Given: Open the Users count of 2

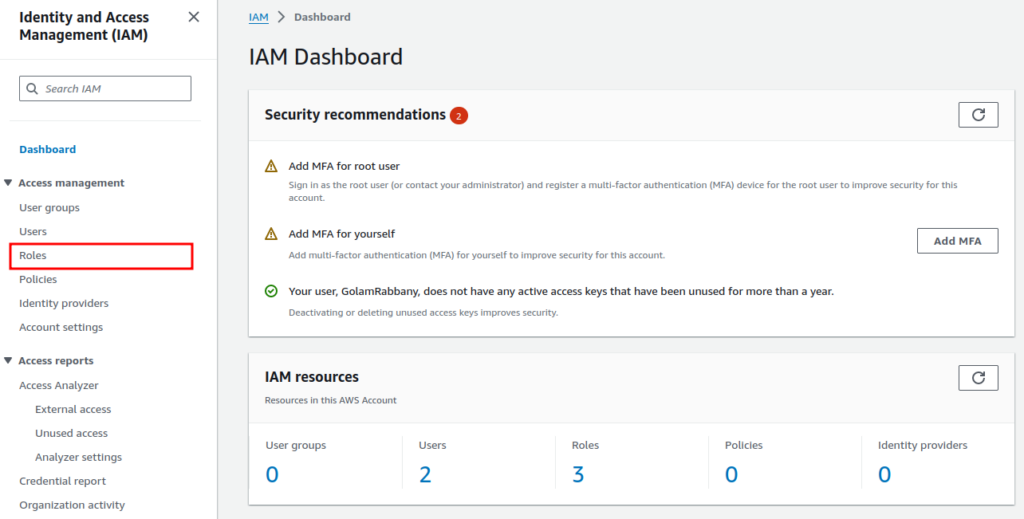Looking at the screenshot, I should pyautogui.click(x=425, y=475).
